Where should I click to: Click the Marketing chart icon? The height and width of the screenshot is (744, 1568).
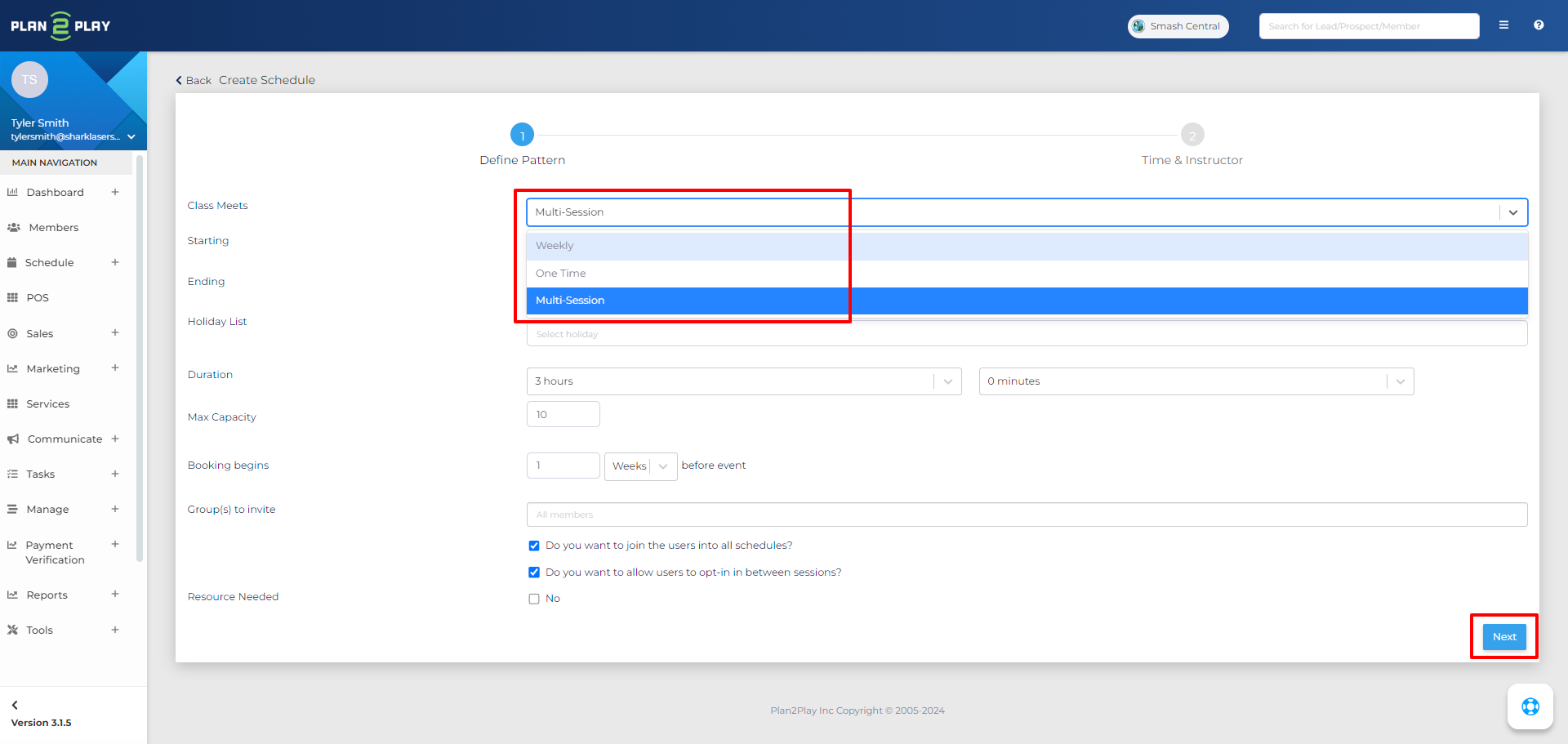coord(12,368)
